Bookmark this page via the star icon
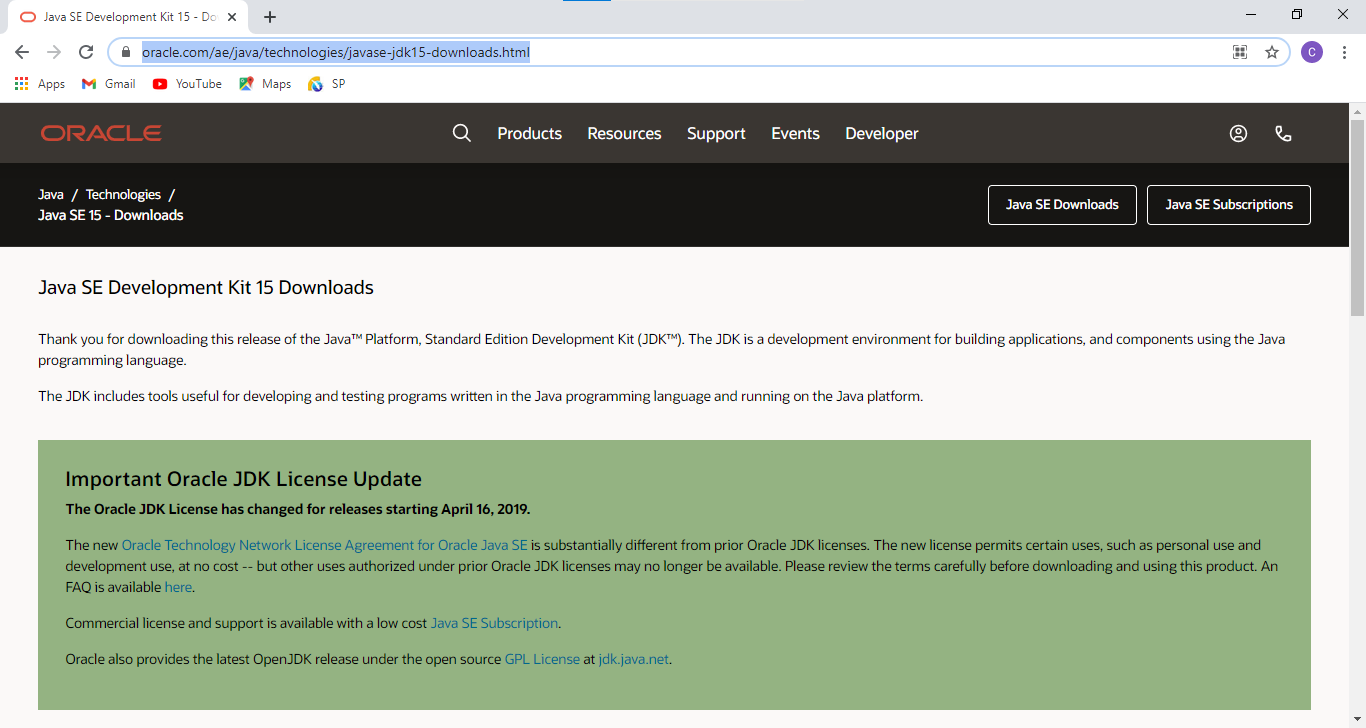This screenshot has height=728, width=1366. click(1271, 52)
